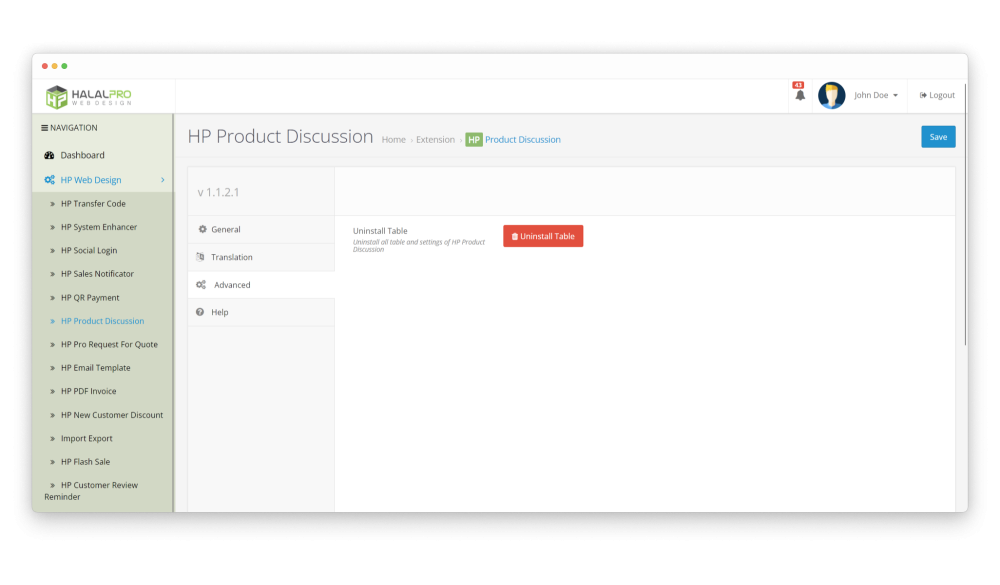
Task: Click the green HP badge in breadcrumb
Action: 474,140
